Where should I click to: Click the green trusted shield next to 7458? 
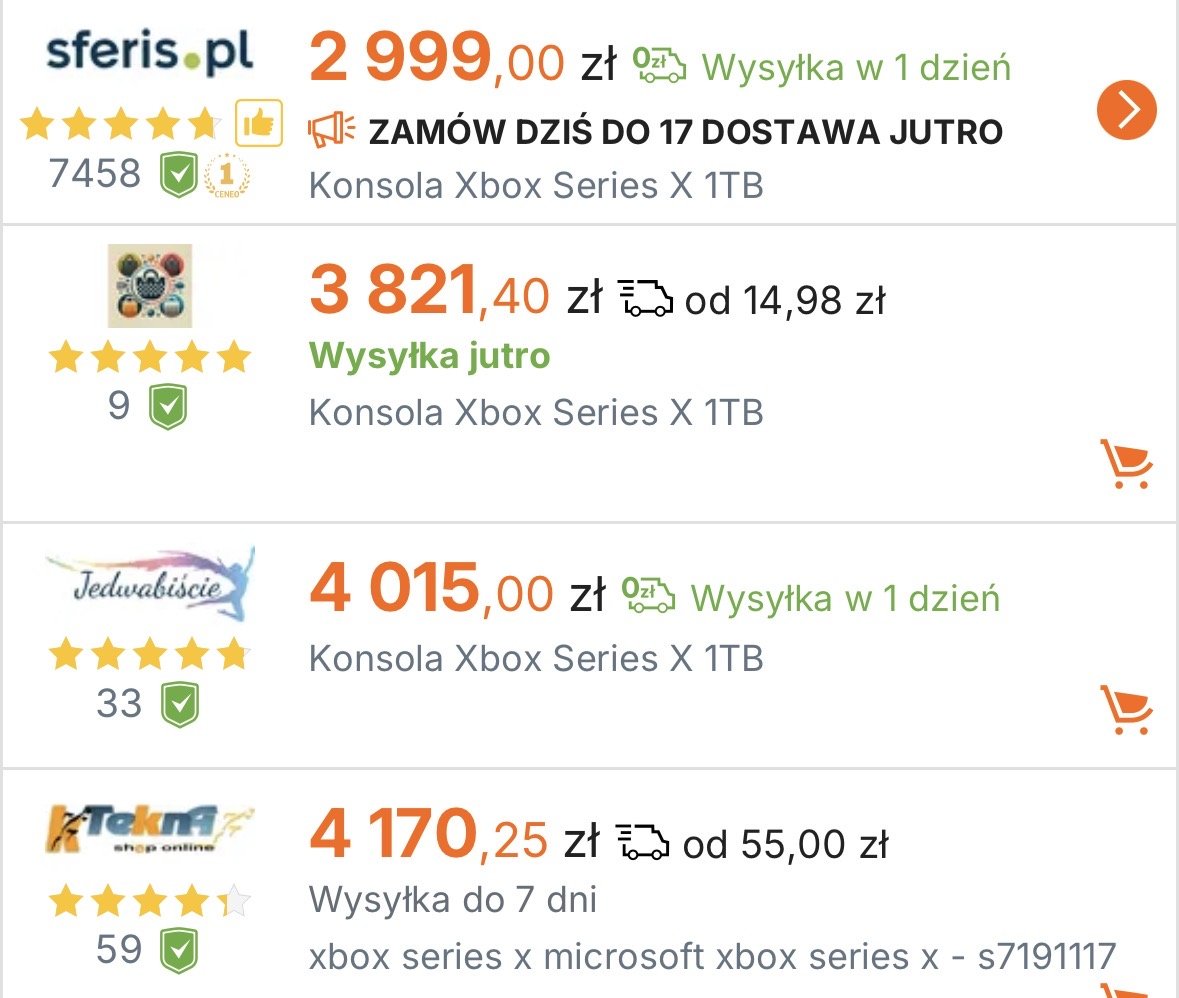click(x=179, y=177)
